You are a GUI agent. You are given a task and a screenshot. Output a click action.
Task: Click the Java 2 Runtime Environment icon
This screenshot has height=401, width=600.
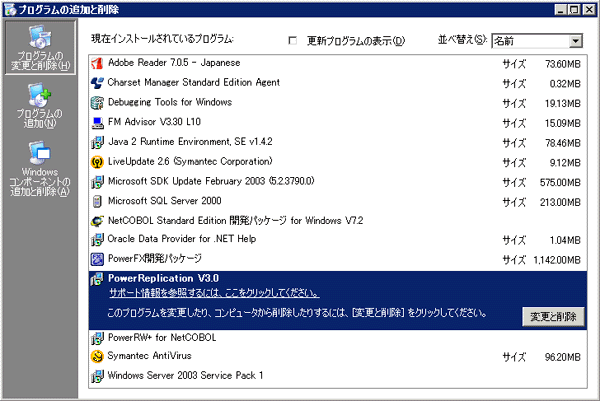tap(97, 142)
